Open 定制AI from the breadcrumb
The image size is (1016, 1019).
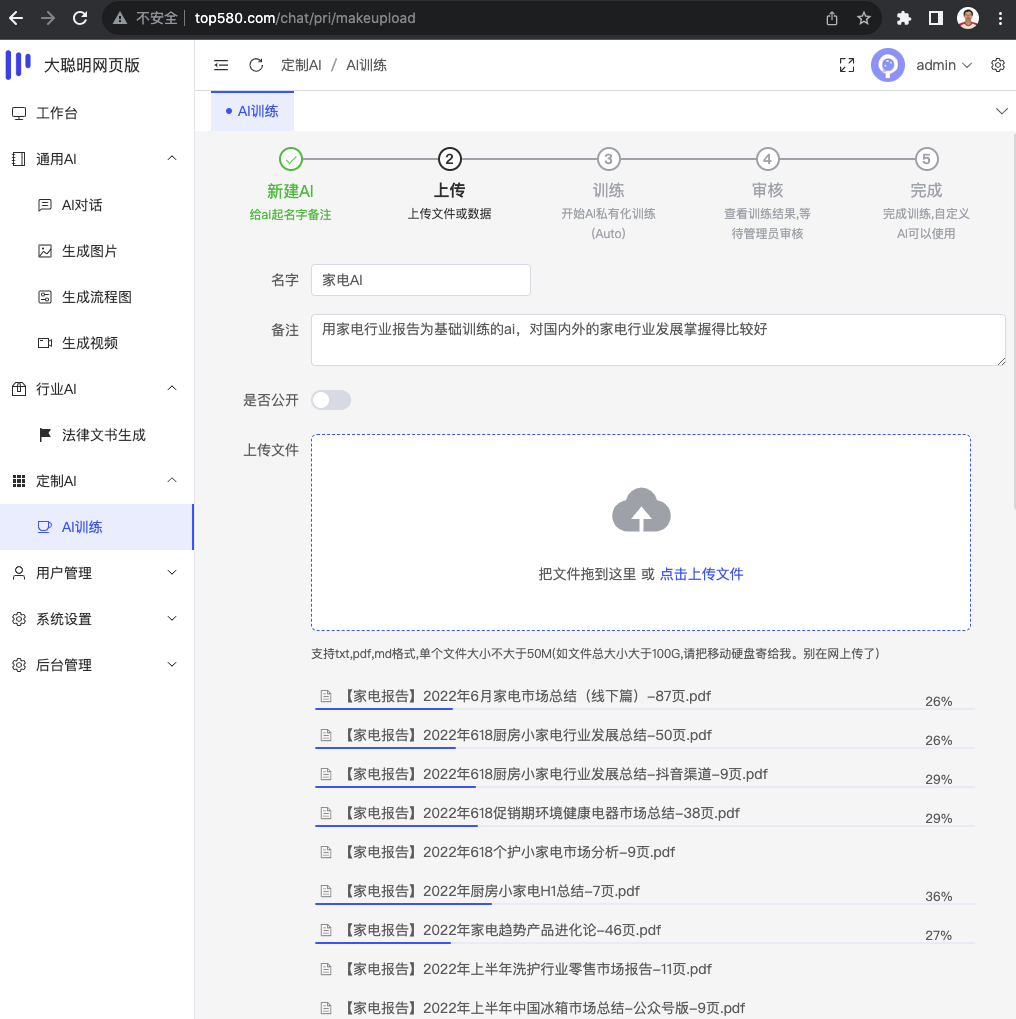click(x=300, y=65)
